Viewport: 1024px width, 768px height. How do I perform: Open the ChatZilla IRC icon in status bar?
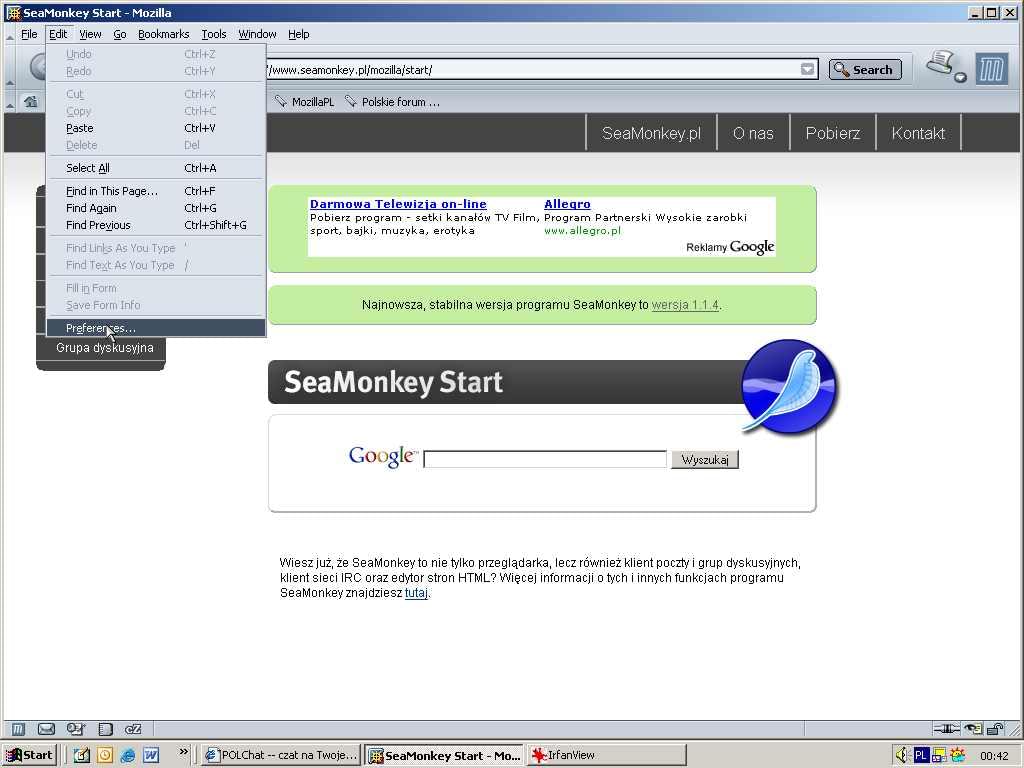pyautogui.click(x=133, y=729)
